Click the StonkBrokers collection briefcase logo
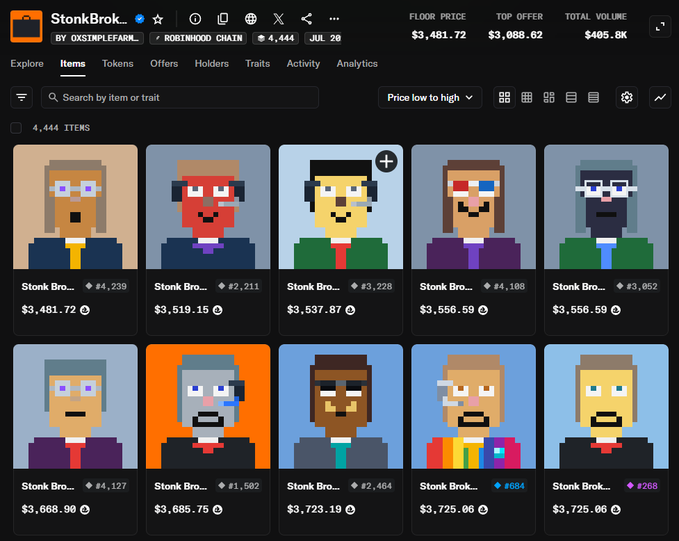Viewport: 679px width, 541px height. 26,26
